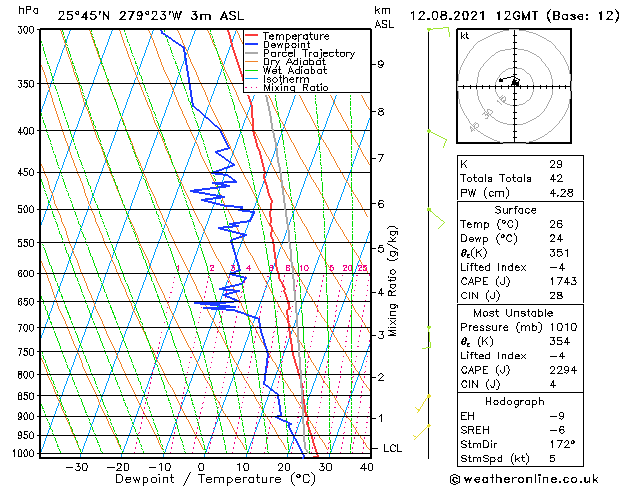Click the Pressure (mb) value 1010
This screenshot has height=486, width=629.
pyautogui.click(x=563, y=327)
